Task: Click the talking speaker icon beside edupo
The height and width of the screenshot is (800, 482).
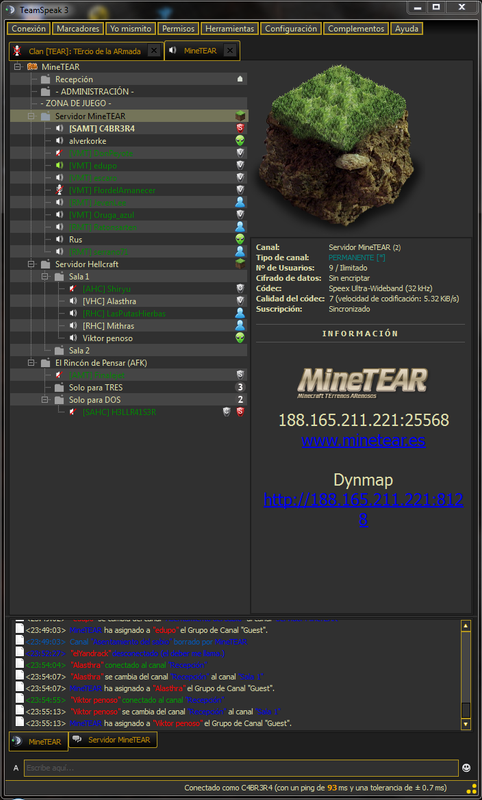Action: pyautogui.click(x=59, y=165)
